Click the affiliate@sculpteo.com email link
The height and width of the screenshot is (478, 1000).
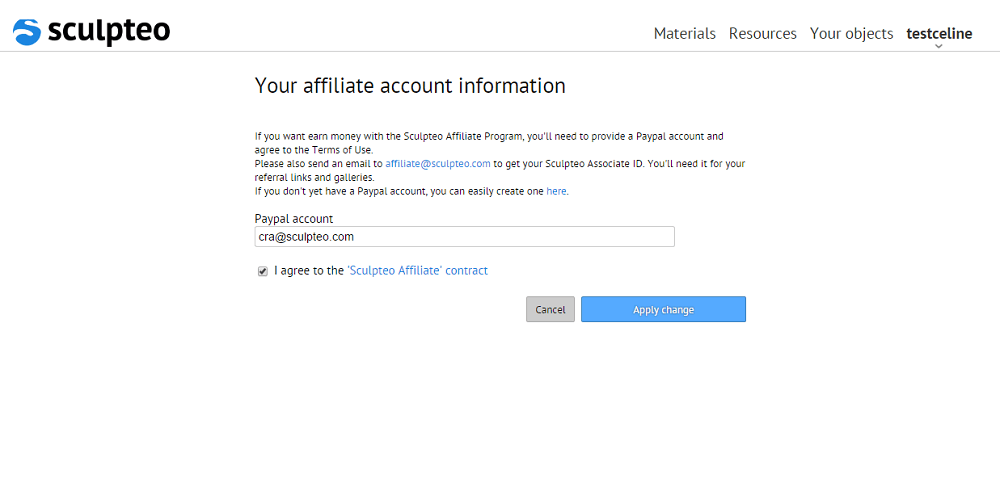438,163
